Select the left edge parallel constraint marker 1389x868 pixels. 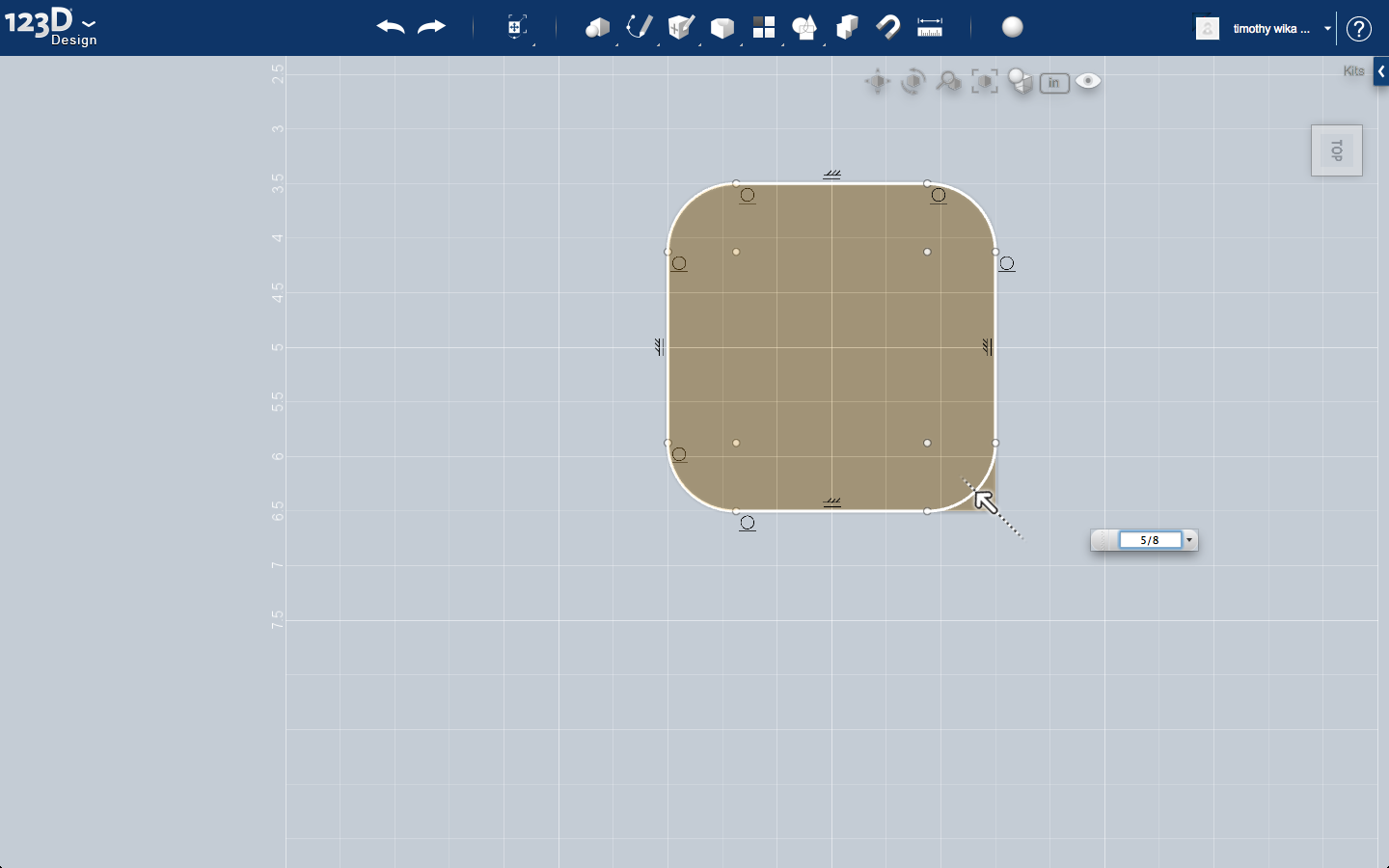(660, 346)
